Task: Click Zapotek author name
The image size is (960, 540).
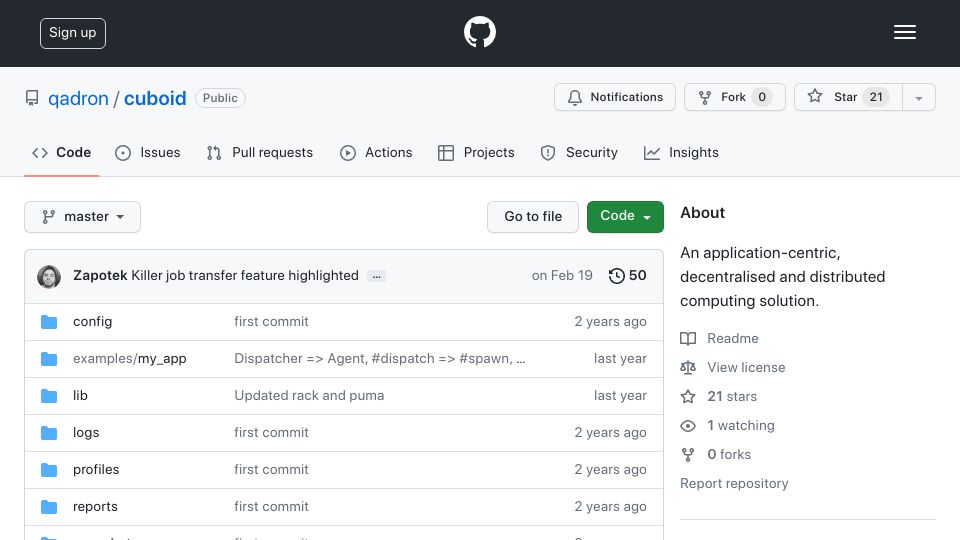Action: 100,276
